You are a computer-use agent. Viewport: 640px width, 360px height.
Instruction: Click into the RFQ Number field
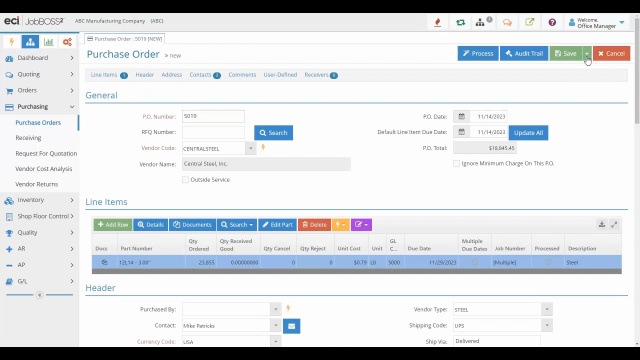point(213,132)
